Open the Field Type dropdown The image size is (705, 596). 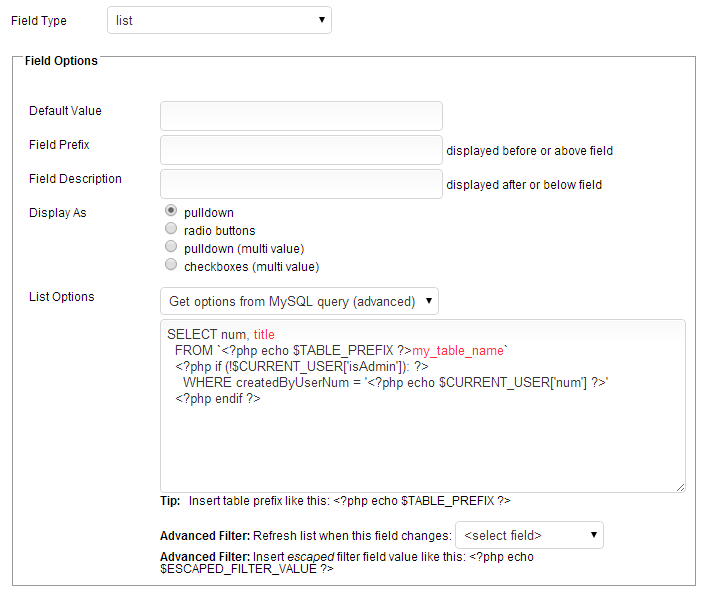tap(218, 20)
